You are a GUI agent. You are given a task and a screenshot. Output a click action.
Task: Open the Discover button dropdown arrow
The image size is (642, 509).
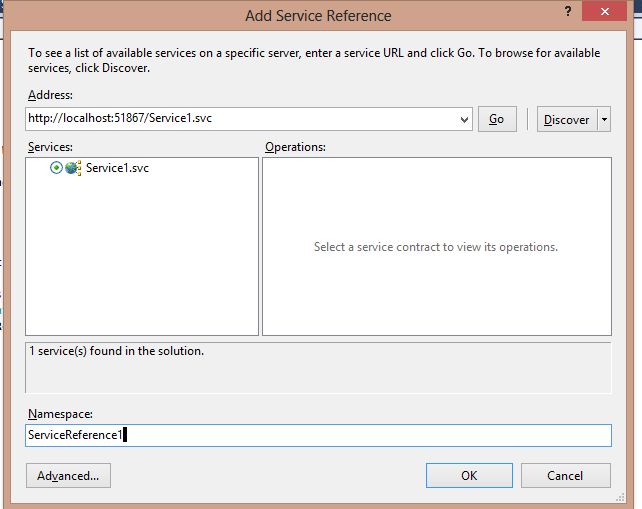[604, 119]
